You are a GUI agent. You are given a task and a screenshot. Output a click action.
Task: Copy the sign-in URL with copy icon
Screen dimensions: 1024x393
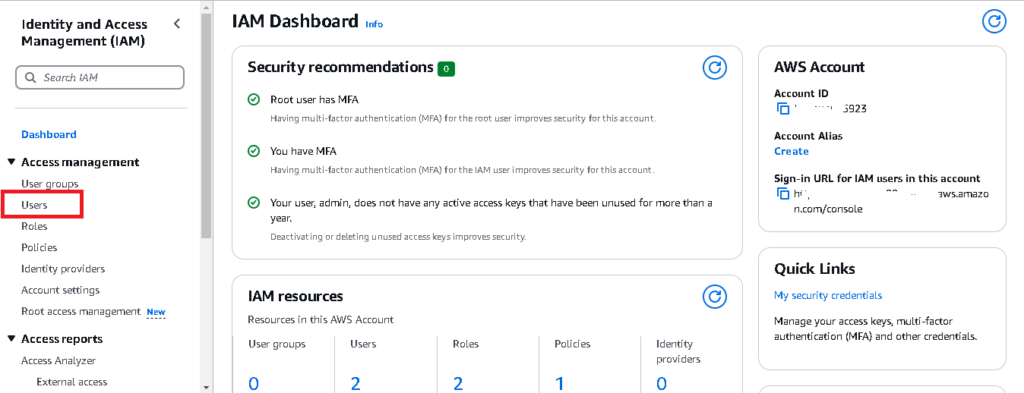[783, 194]
